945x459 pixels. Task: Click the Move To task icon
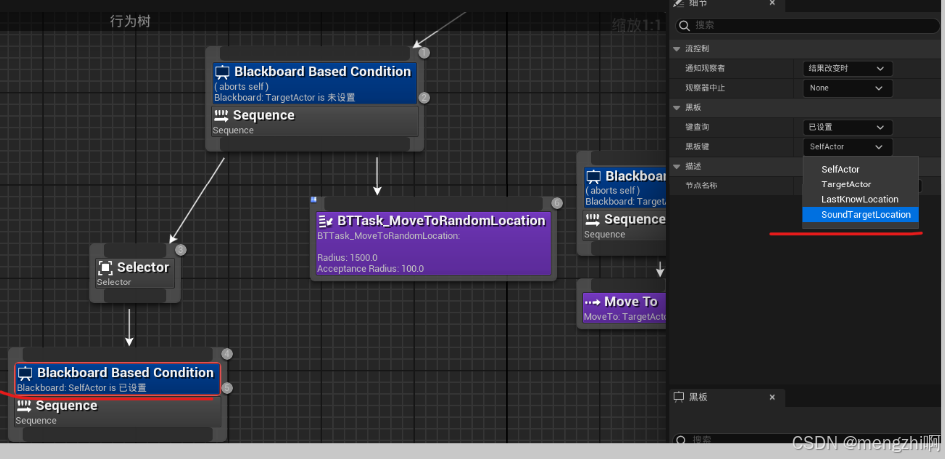(x=593, y=301)
